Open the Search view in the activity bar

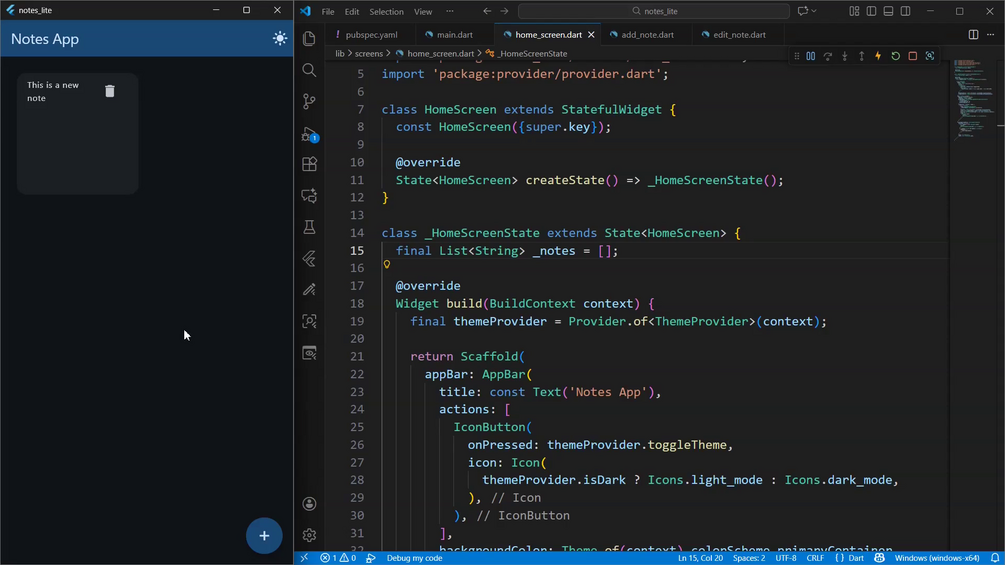(309, 70)
